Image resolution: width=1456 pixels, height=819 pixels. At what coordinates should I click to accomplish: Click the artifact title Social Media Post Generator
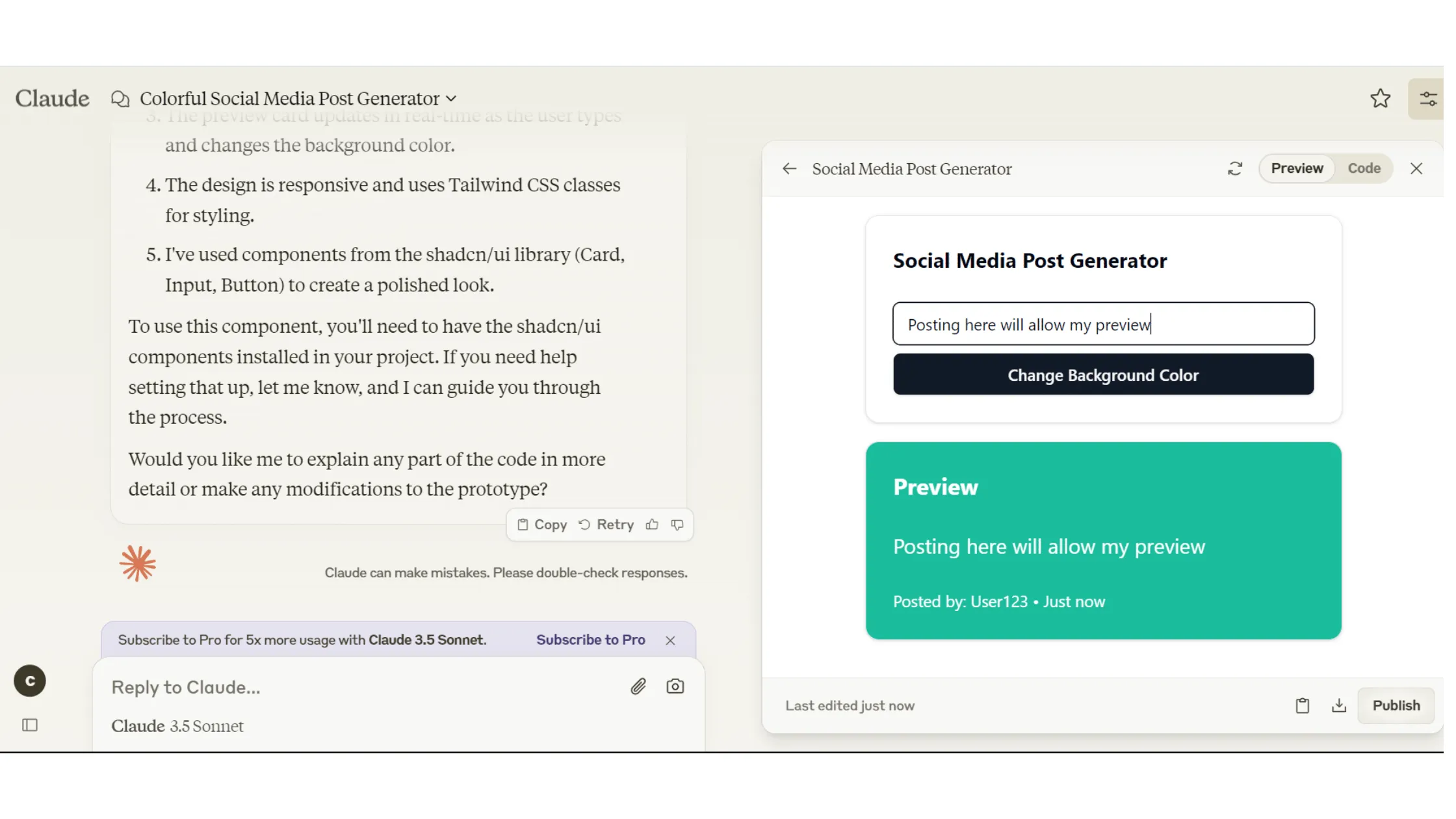point(911,169)
